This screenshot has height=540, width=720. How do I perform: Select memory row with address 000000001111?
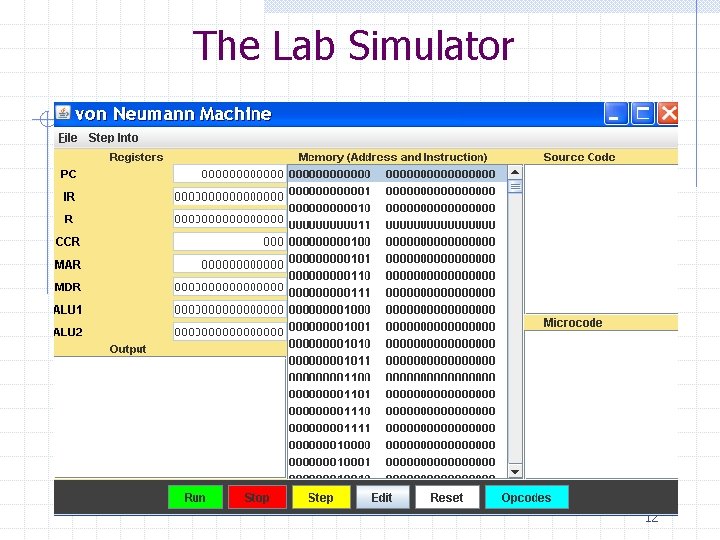pos(398,428)
